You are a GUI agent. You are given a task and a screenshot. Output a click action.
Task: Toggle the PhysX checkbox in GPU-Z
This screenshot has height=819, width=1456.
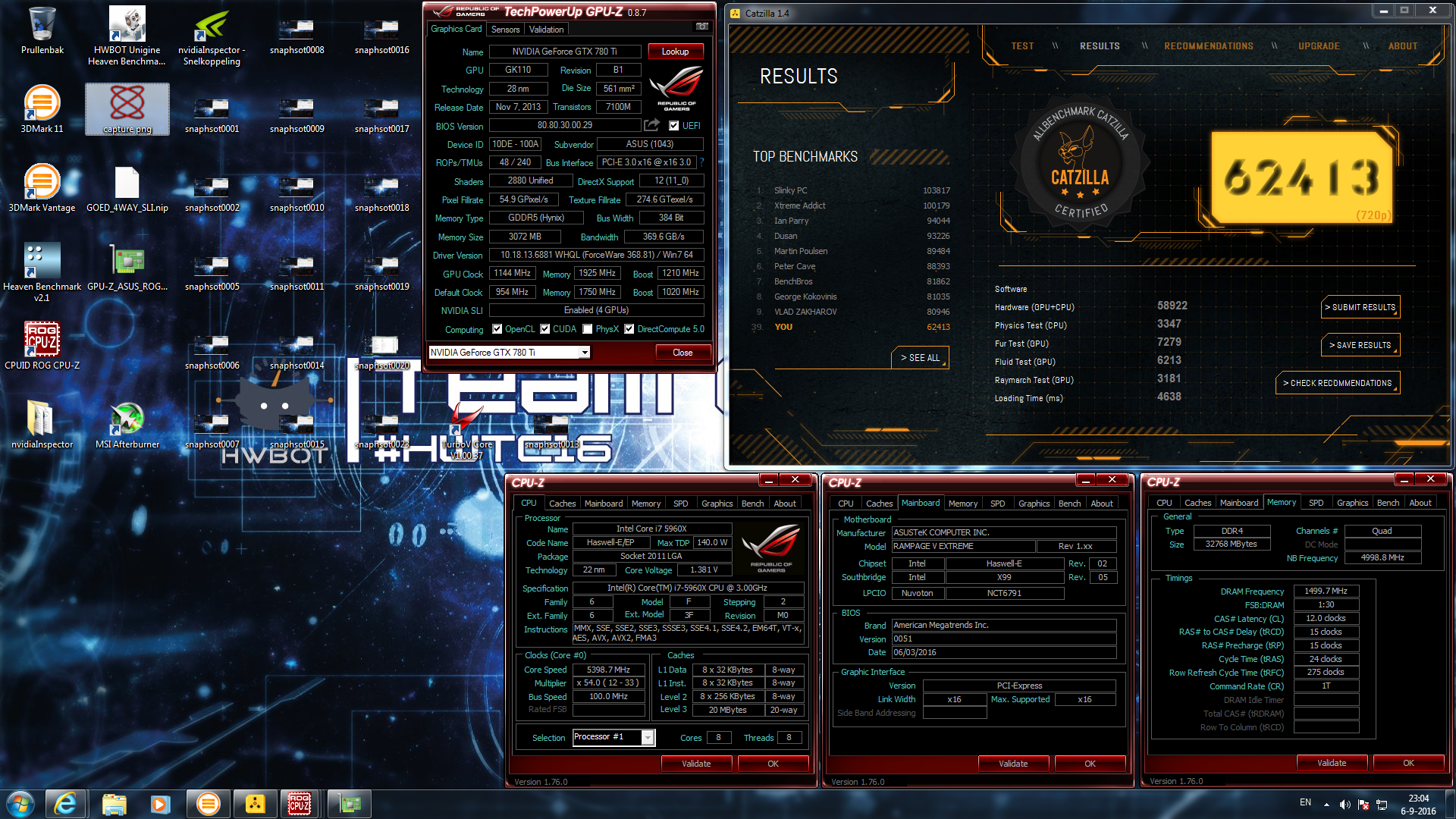click(x=587, y=329)
